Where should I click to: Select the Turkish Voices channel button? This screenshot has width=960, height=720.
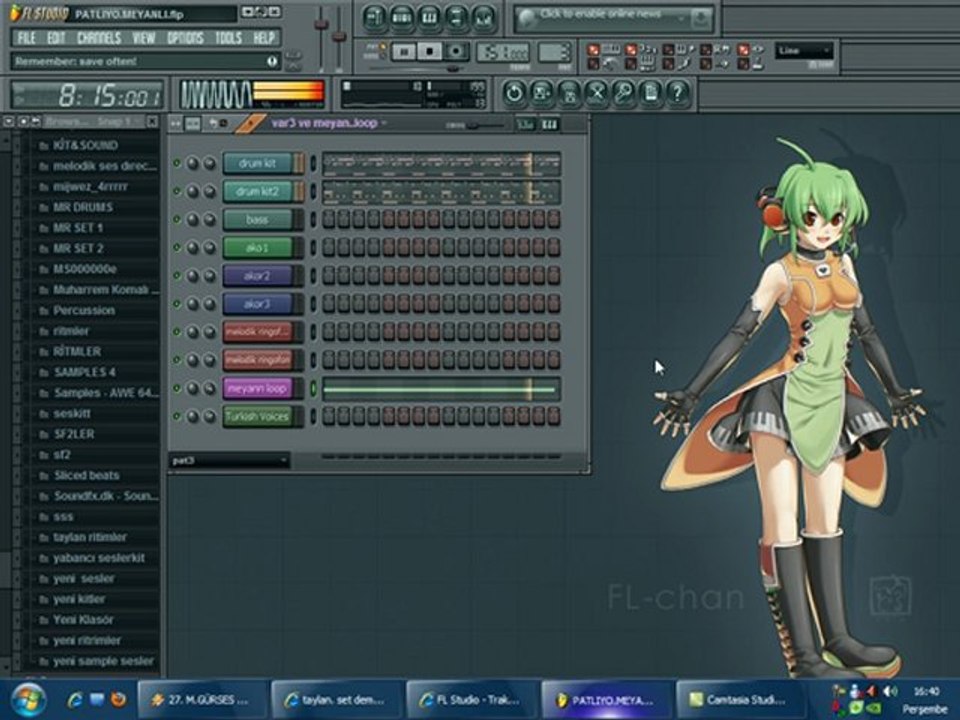(257, 416)
